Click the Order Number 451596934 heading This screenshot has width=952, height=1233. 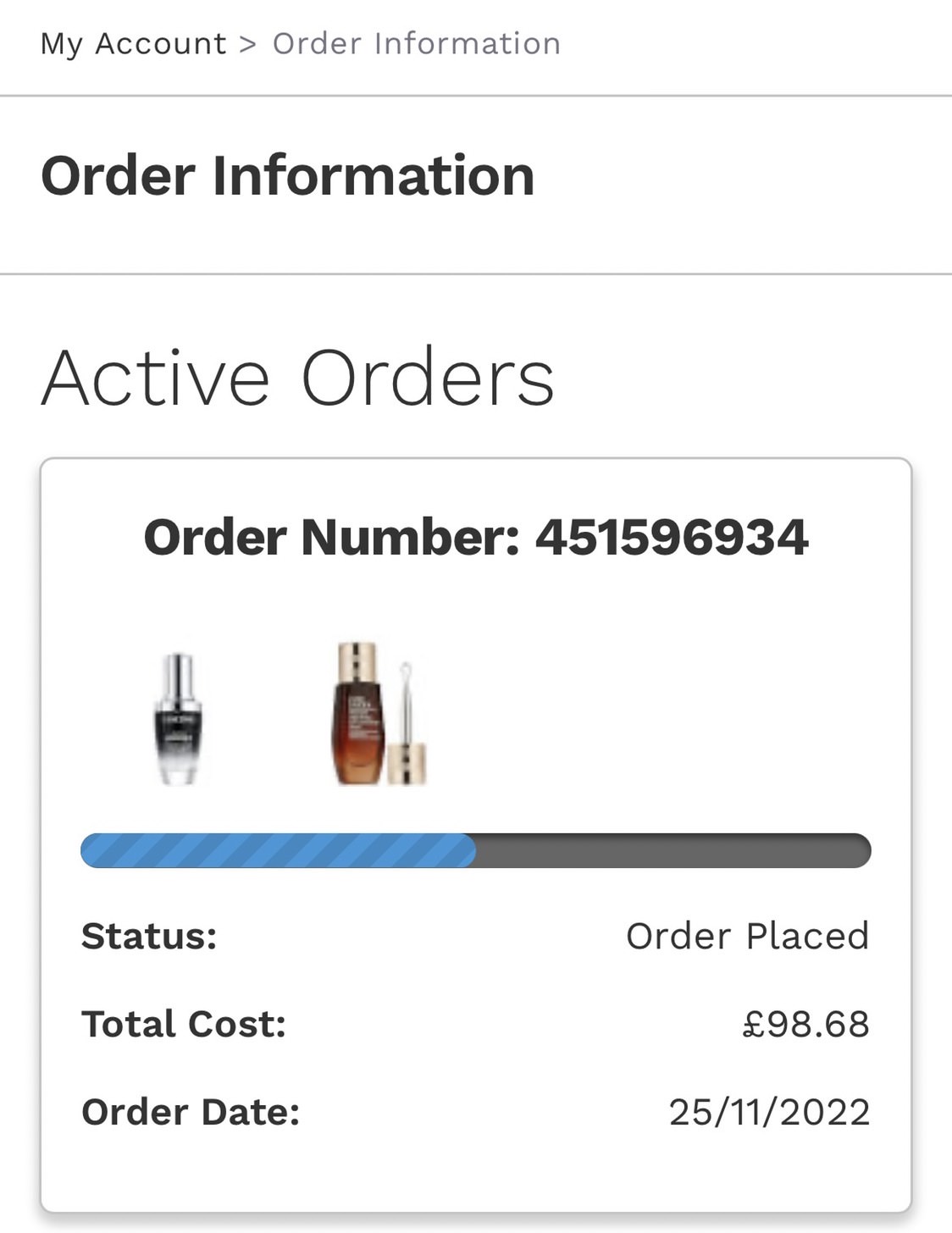tap(476, 537)
